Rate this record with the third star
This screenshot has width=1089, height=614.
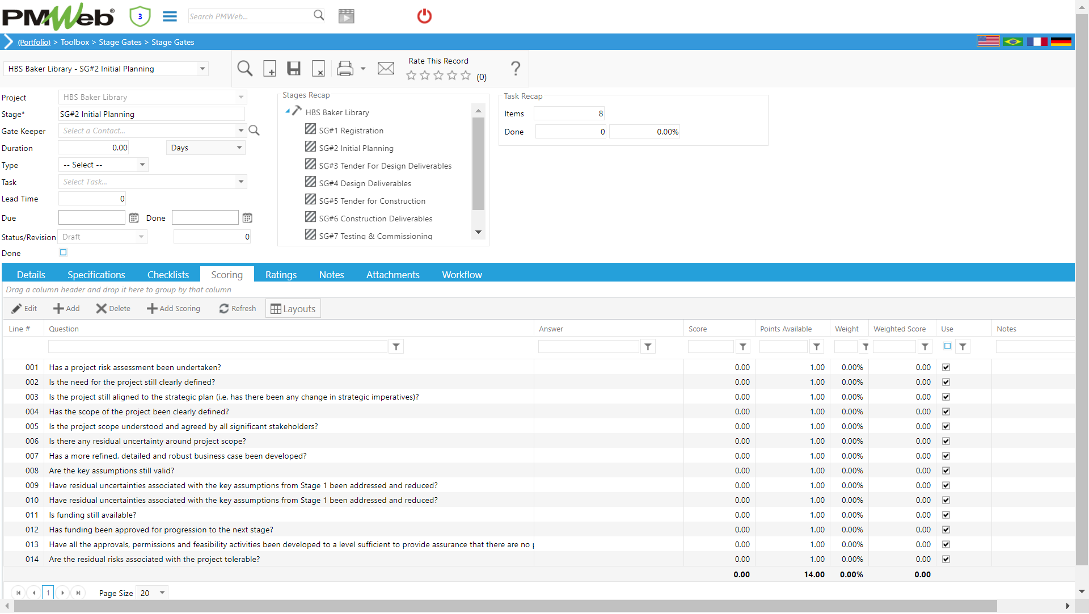point(438,76)
